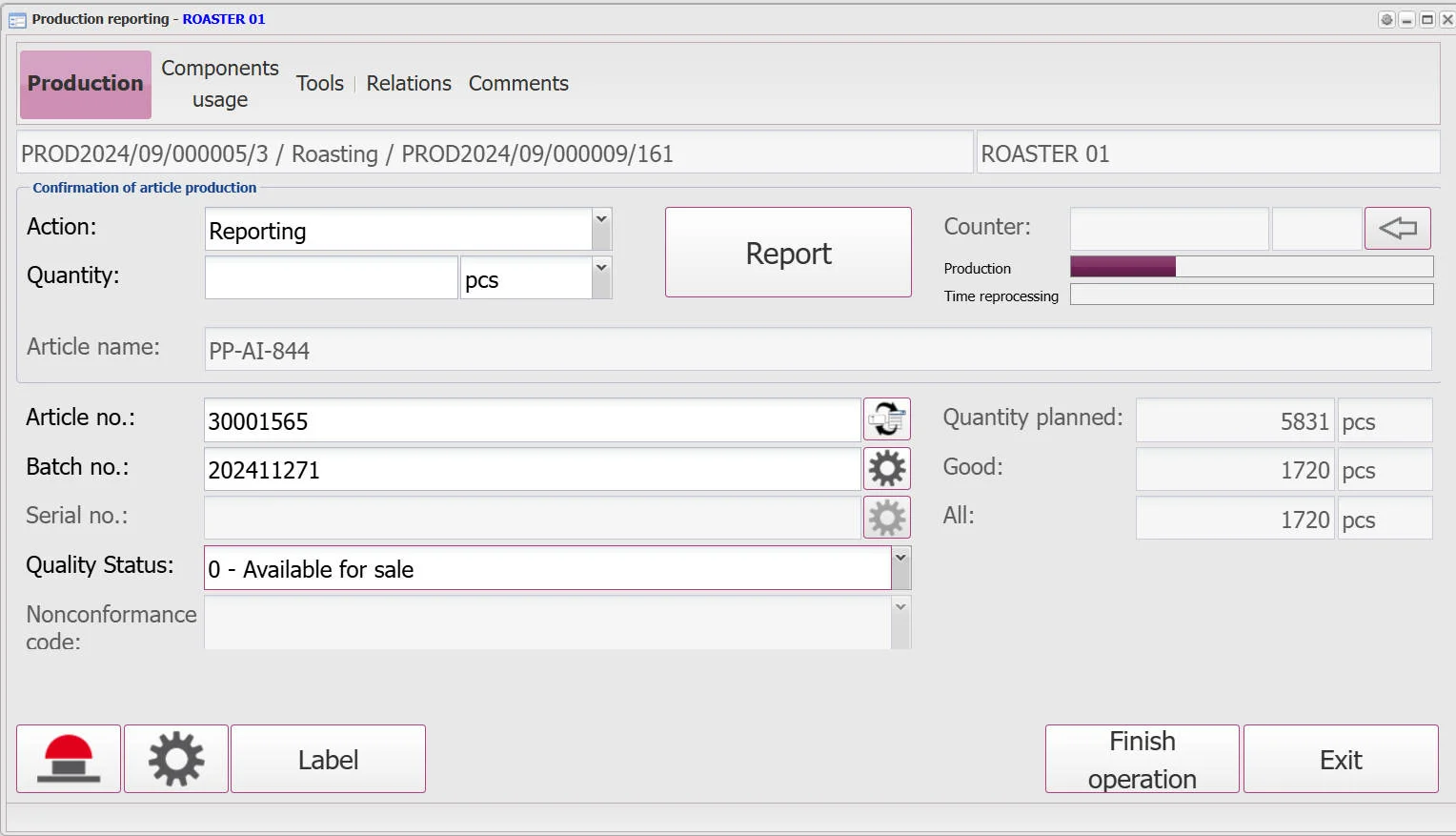Print using the Label button

click(x=328, y=759)
